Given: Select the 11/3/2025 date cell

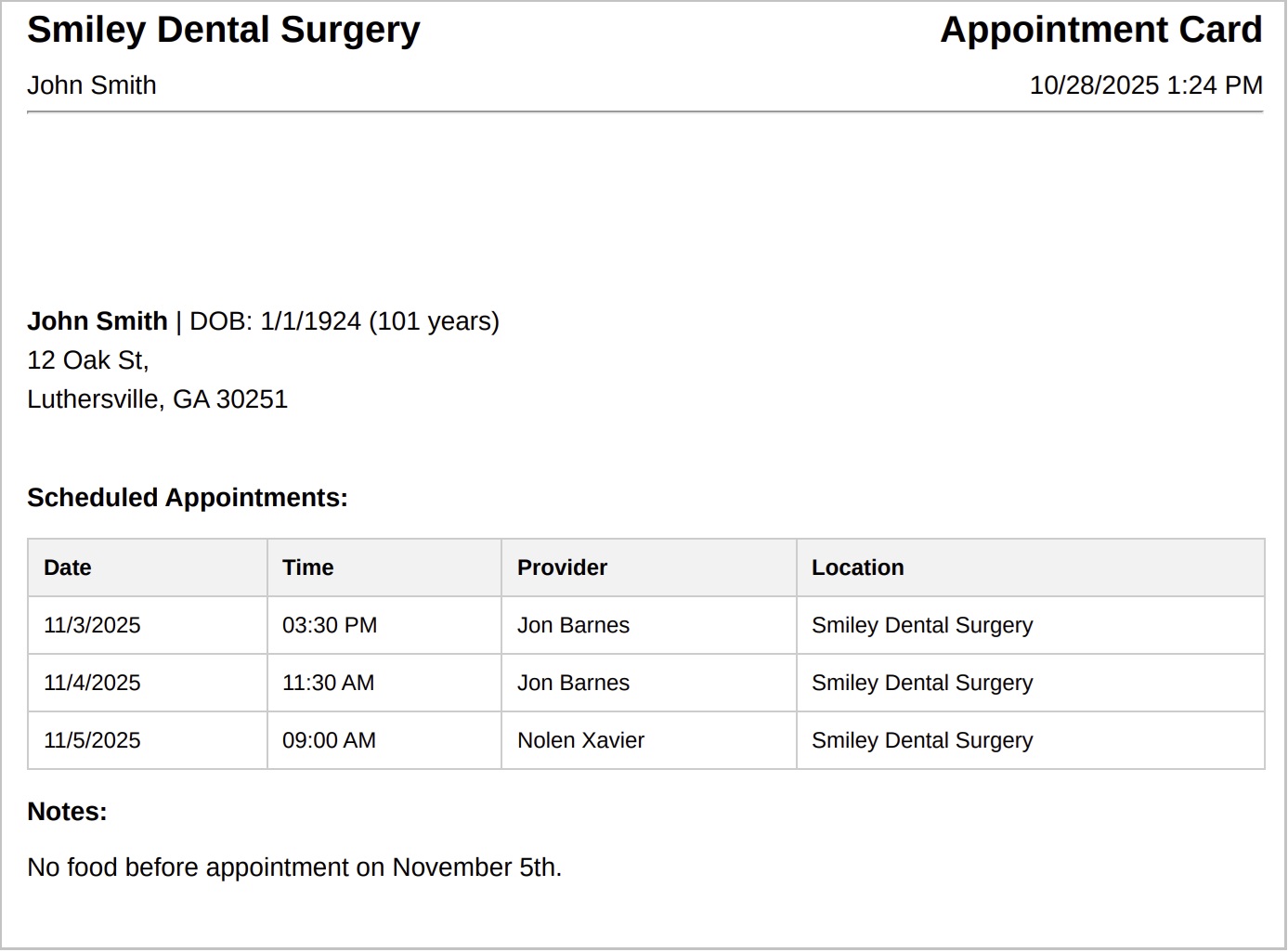Looking at the screenshot, I should pyautogui.click(x=92, y=625).
